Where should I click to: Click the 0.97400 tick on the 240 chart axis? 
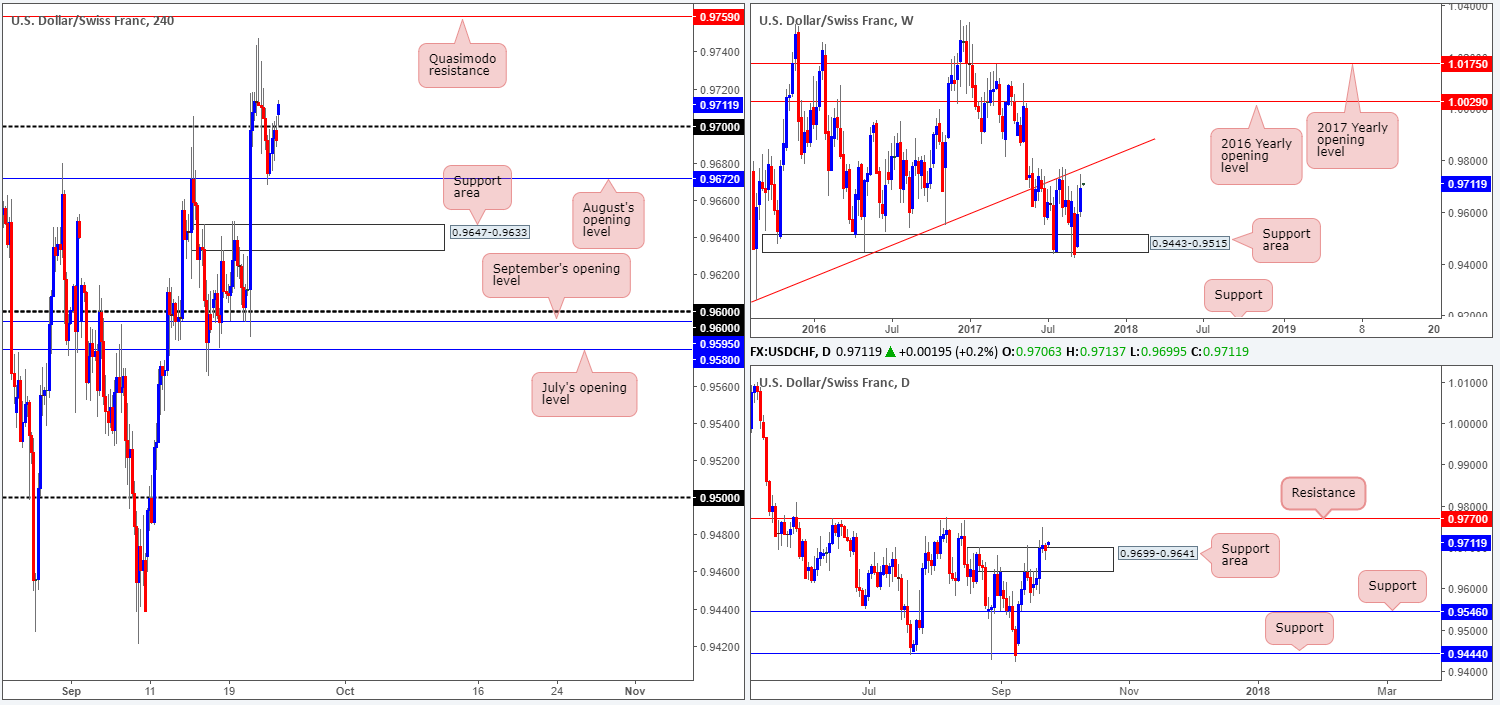(718, 52)
